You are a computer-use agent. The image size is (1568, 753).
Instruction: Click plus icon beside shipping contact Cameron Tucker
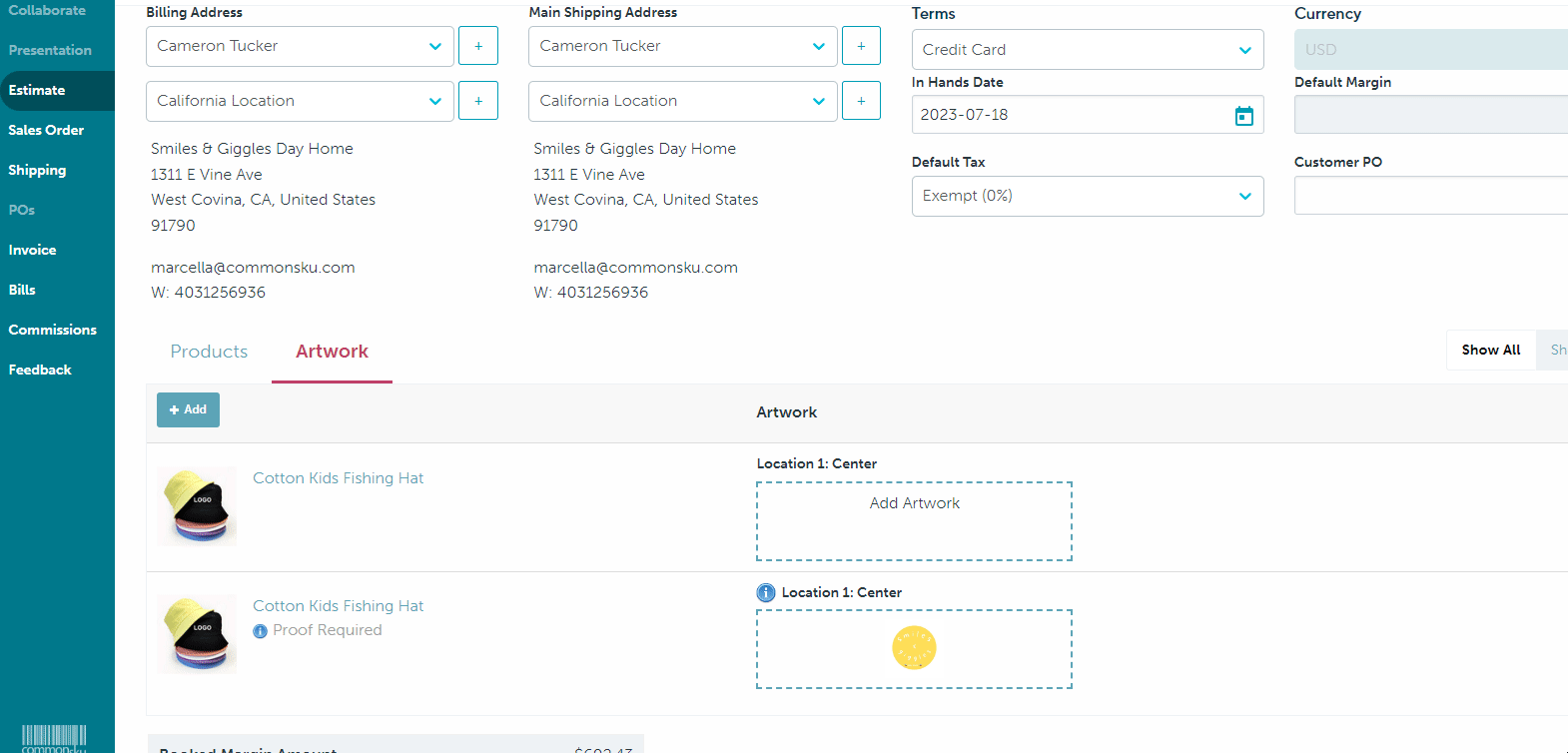coord(861,46)
